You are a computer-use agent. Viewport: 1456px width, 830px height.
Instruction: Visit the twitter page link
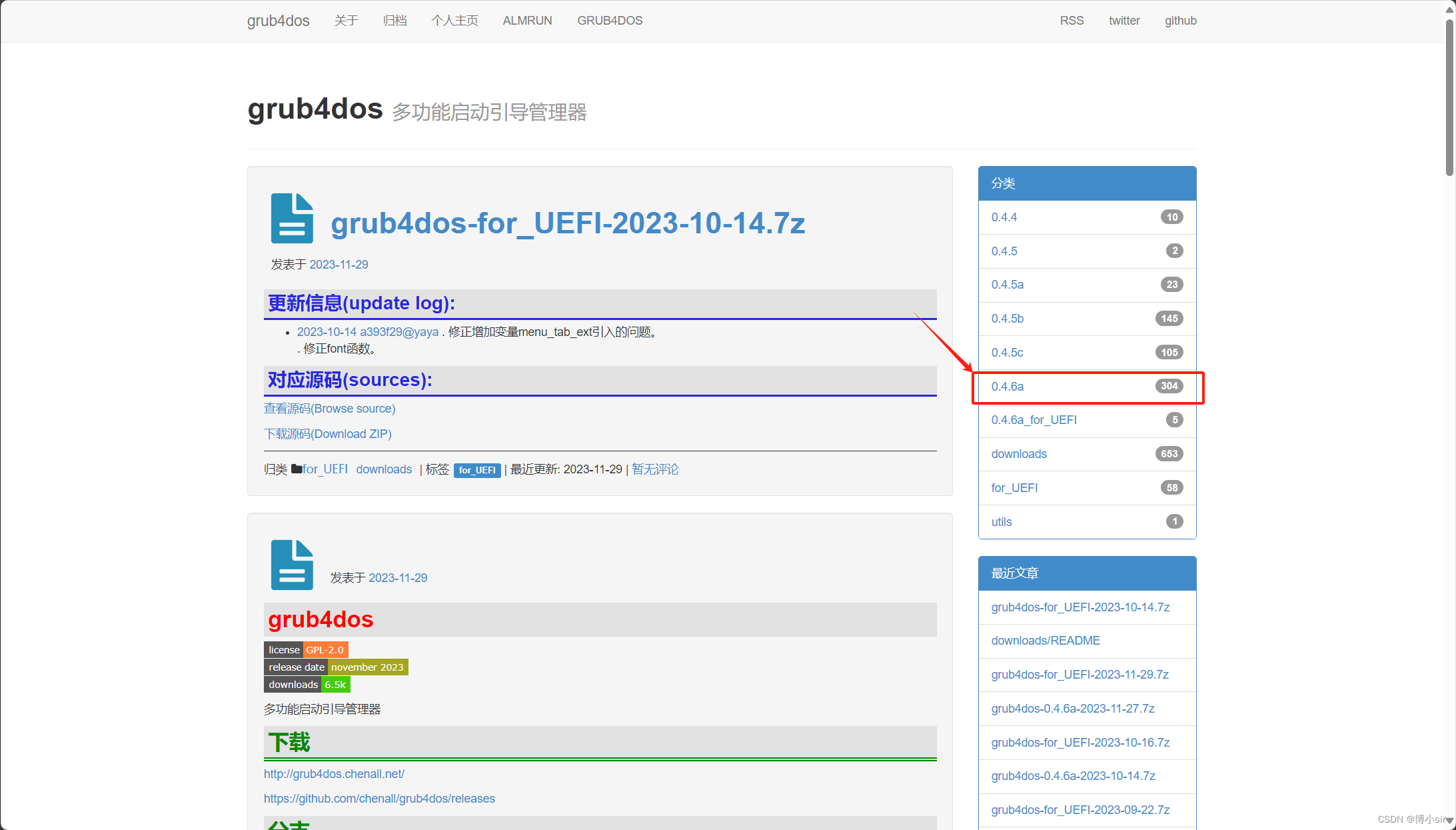(1123, 20)
